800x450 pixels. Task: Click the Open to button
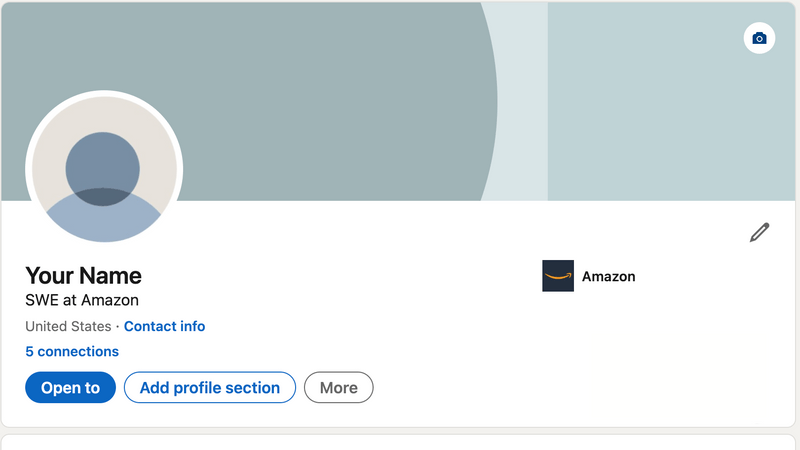(x=70, y=388)
